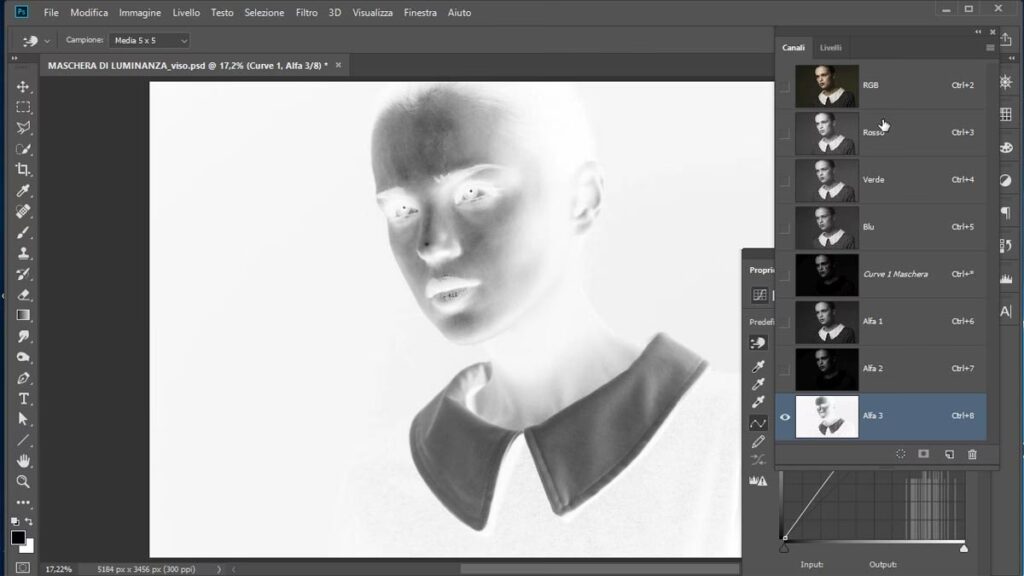Open the Filtro menu
This screenshot has width=1024, height=576.
(307, 13)
